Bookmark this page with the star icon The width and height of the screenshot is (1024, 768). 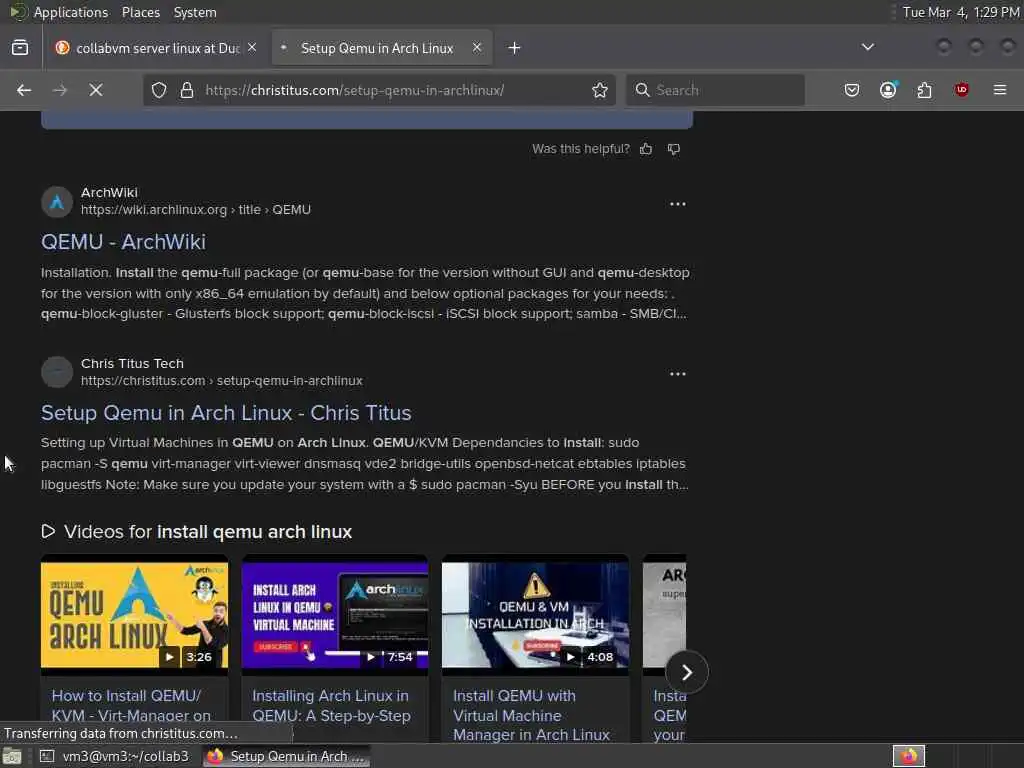click(600, 90)
